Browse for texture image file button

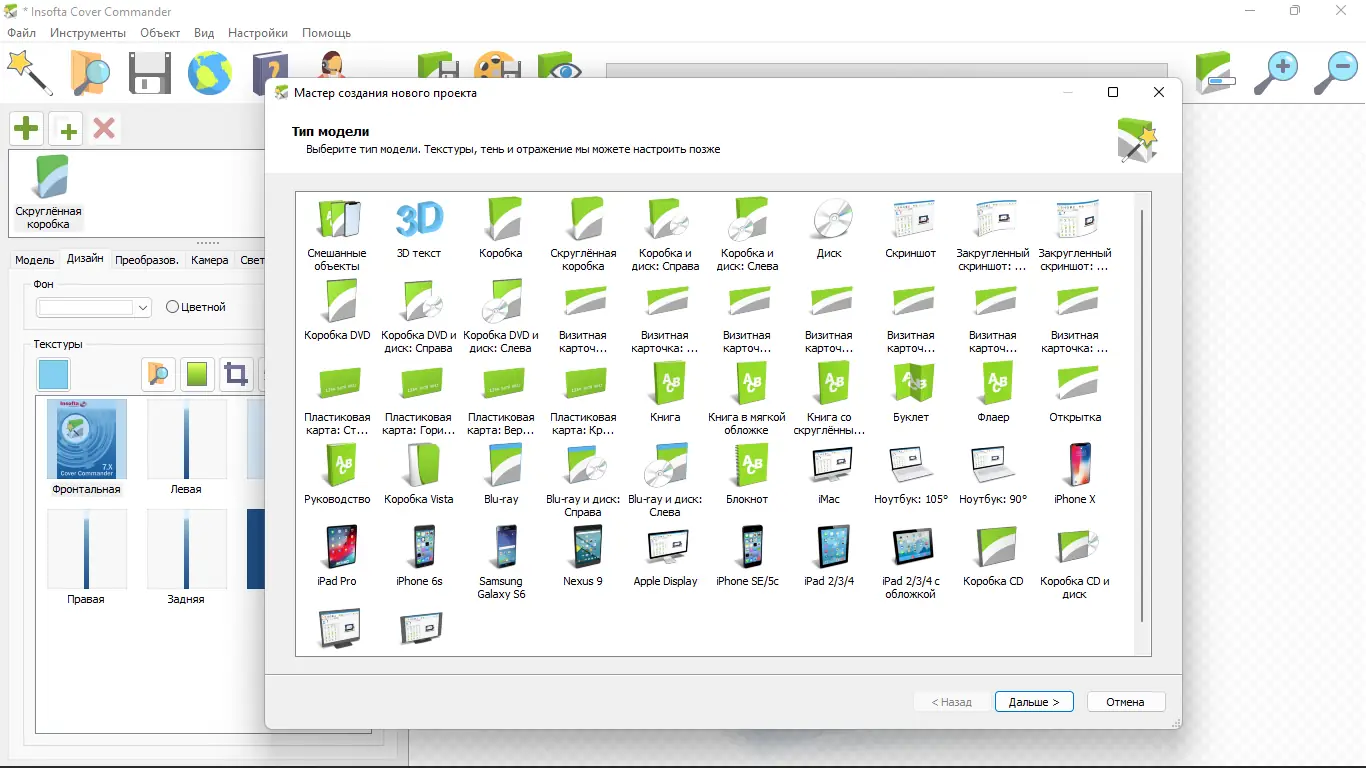point(158,374)
